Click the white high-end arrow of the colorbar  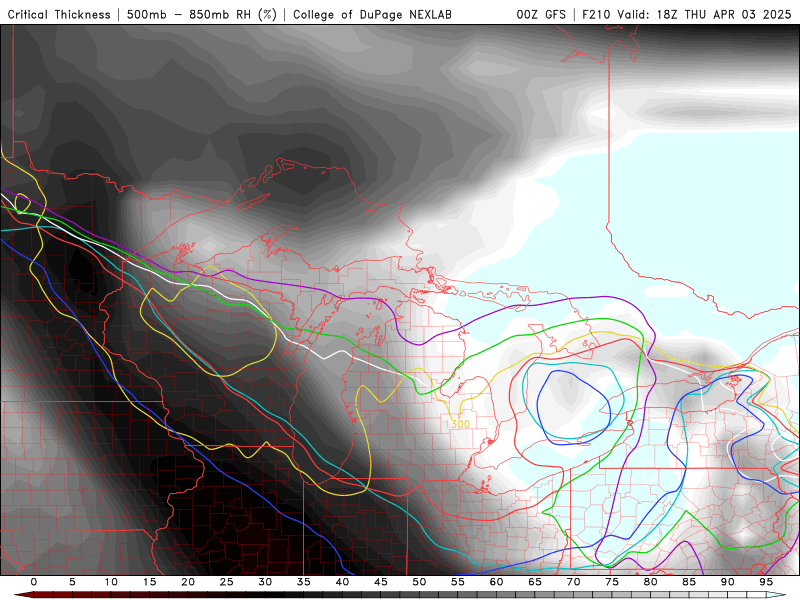[x=777, y=595]
